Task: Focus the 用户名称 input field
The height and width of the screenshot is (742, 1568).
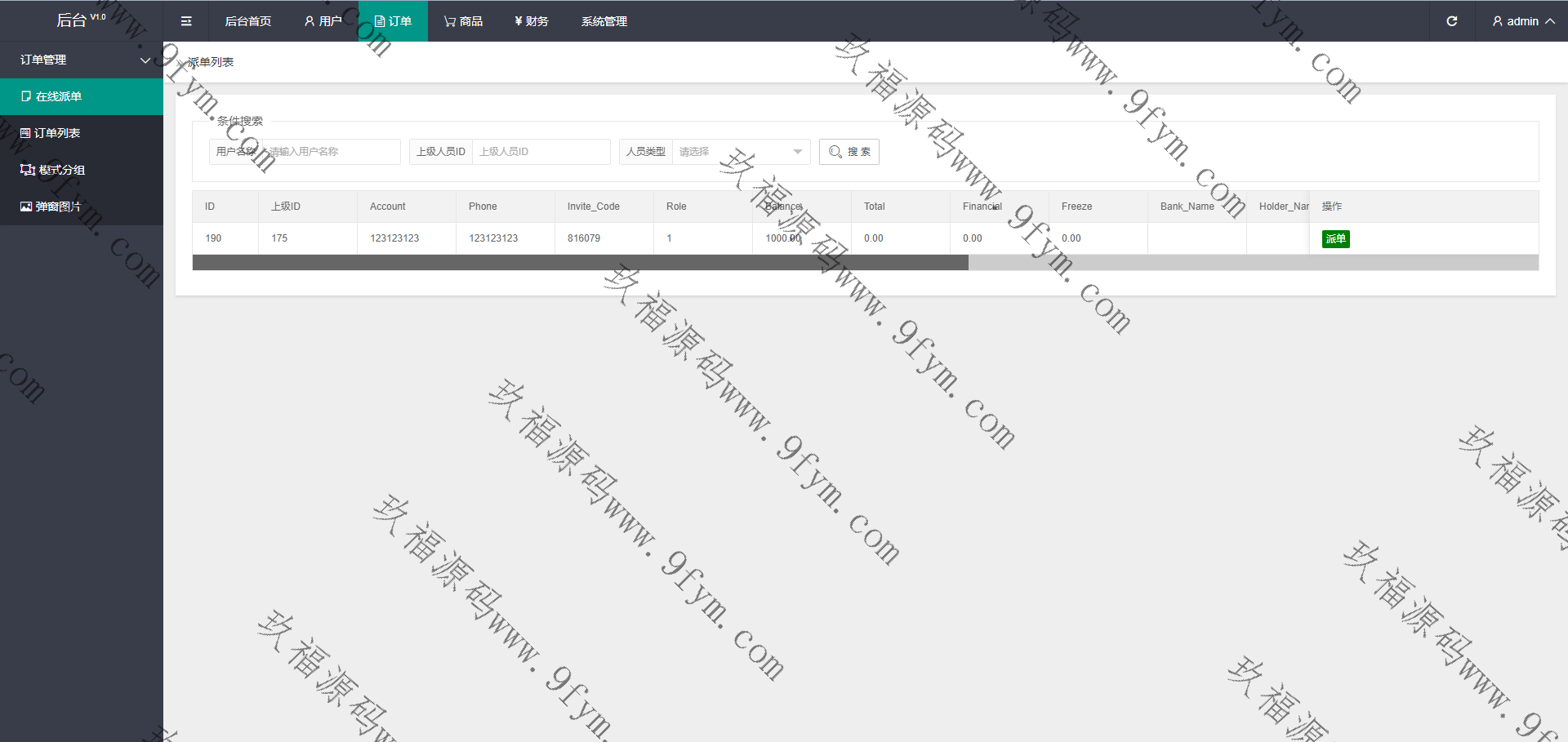Action: 332,152
